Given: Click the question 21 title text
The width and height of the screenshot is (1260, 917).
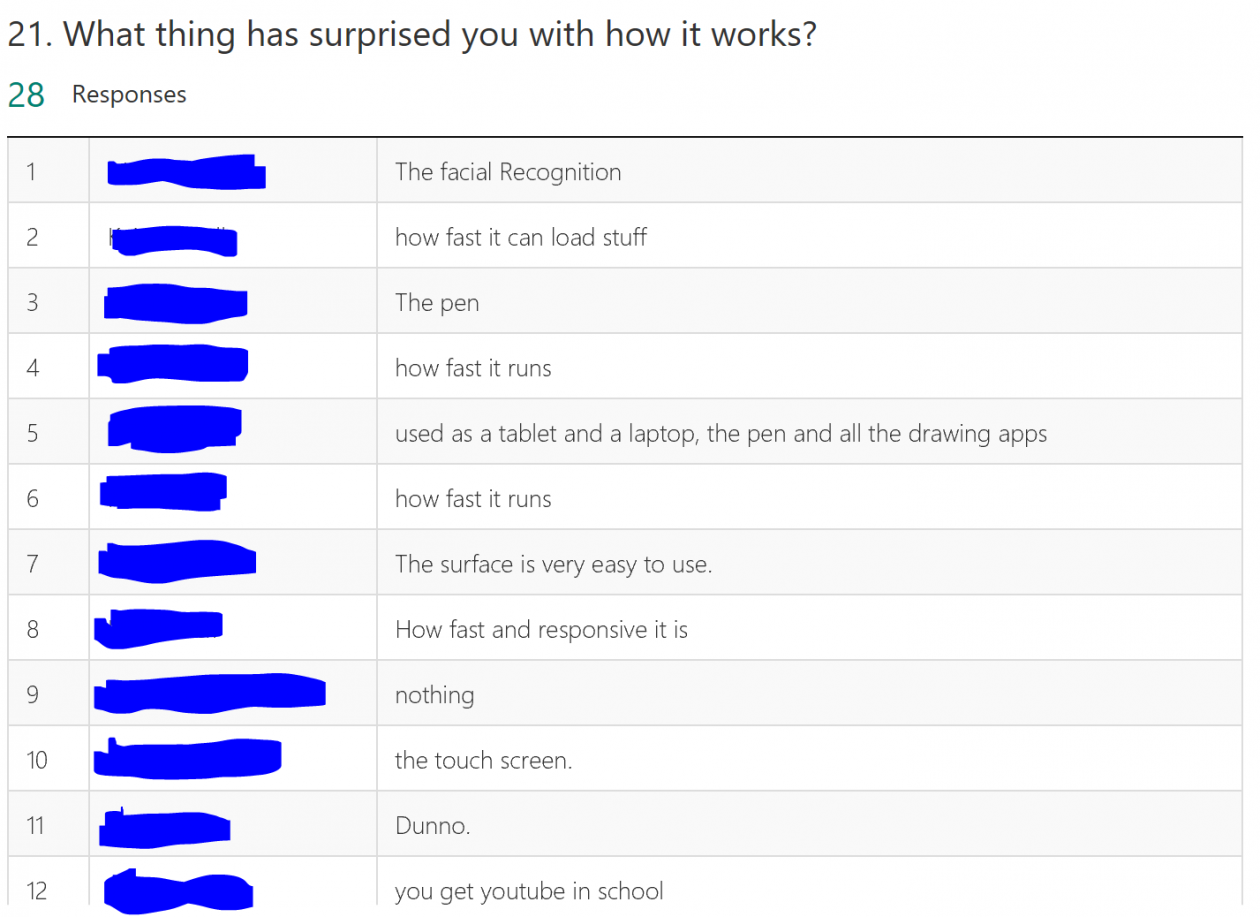Looking at the screenshot, I should [412, 35].
